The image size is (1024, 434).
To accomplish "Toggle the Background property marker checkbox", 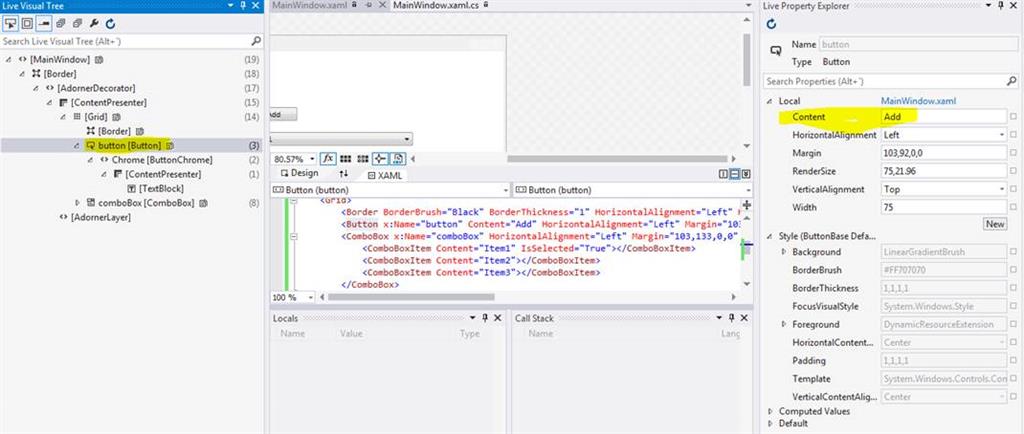I will tap(1013, 252).
